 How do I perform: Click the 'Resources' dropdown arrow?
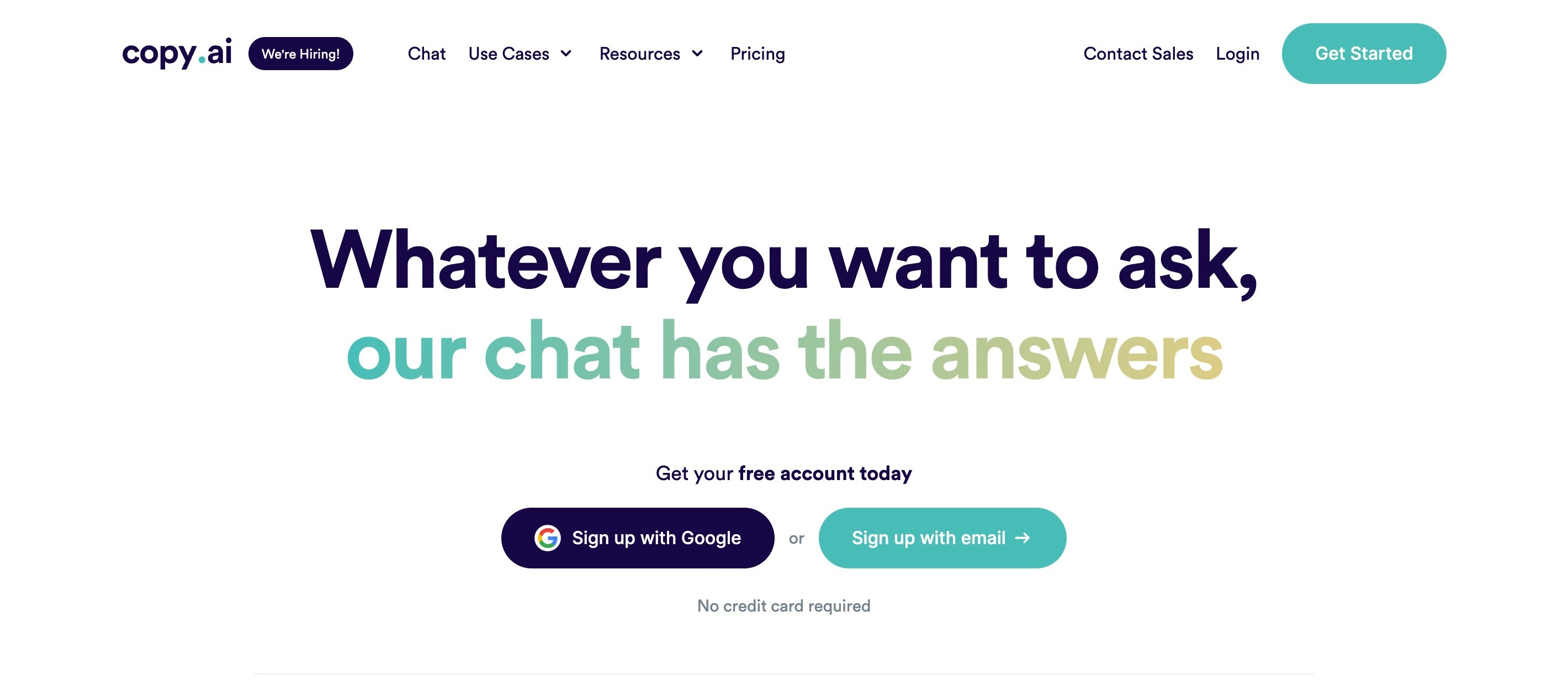698,53
